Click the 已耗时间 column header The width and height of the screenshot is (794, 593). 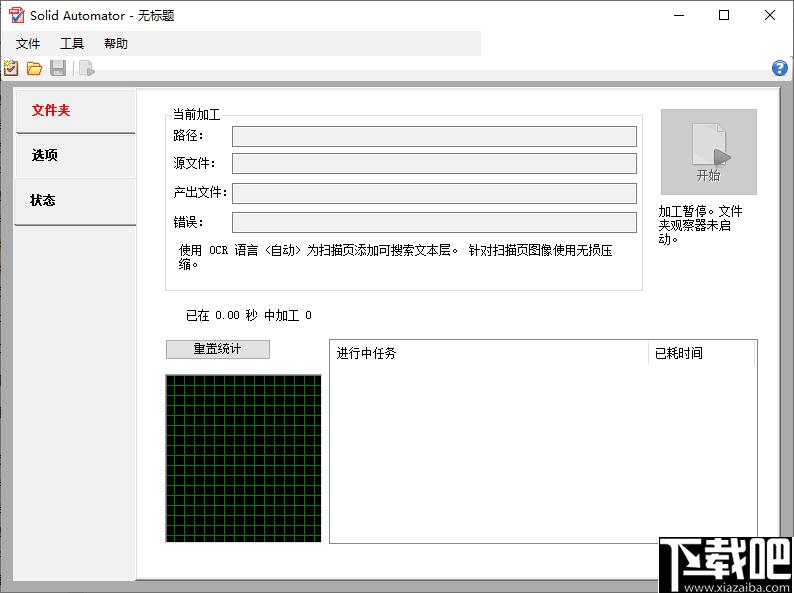click(702, 353)
